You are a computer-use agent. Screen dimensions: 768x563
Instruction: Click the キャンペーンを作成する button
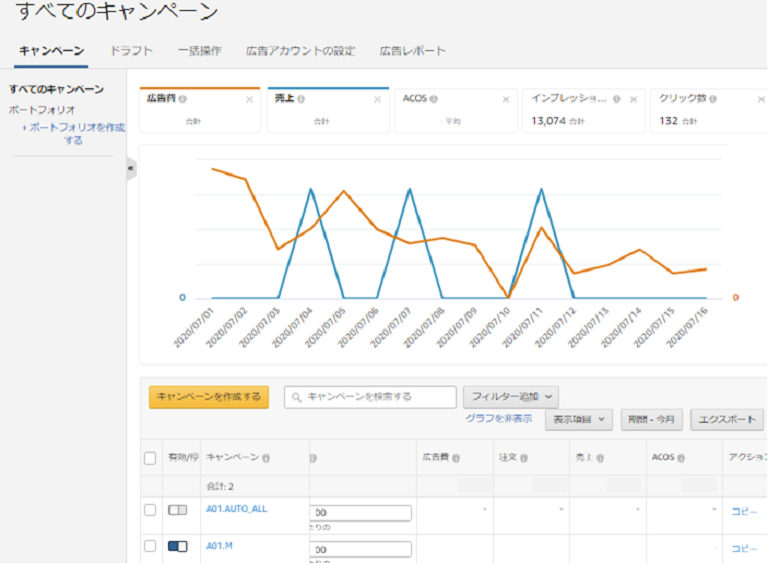(x=209, y=397)
